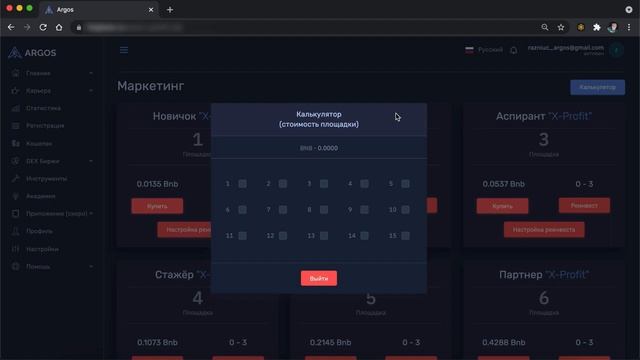Open the Русский language dropdown

click(x=484, y=50)
